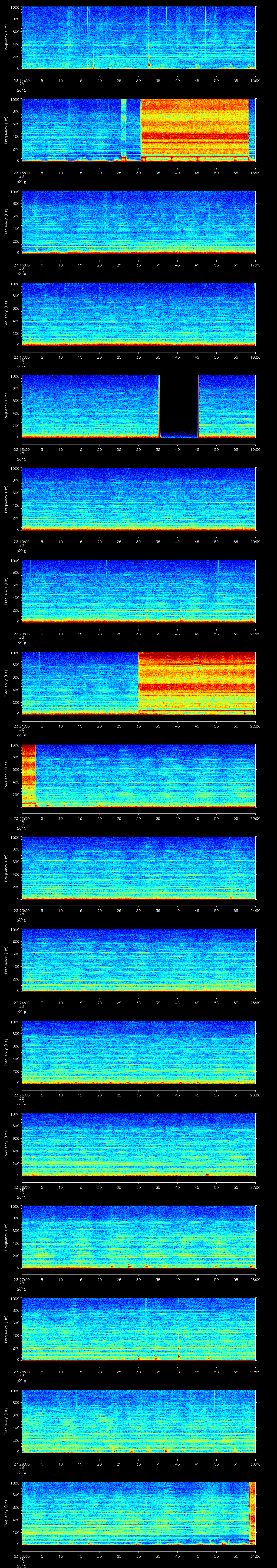Select the spectrogram panel starting at 23:27:00
The width and height of the screenshot is (277, 1568).
point(138,1237)
